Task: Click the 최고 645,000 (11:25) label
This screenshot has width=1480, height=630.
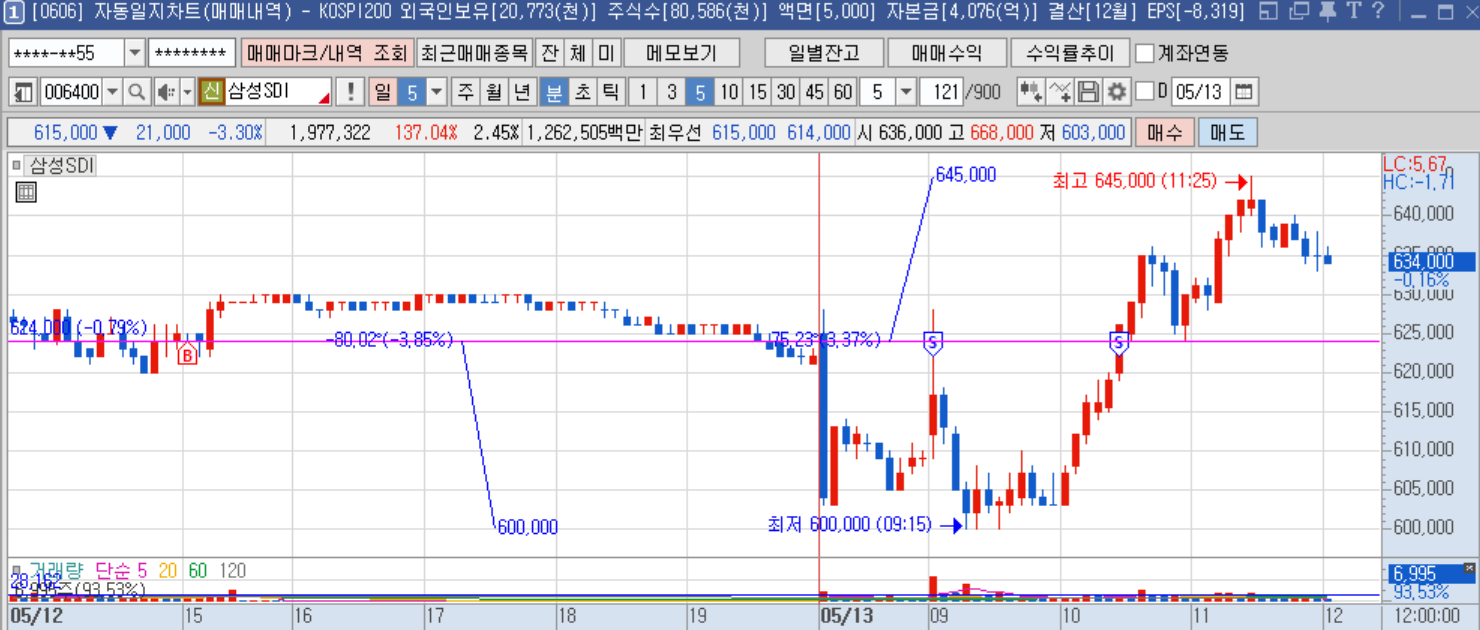Action: tap(1135, 181)
